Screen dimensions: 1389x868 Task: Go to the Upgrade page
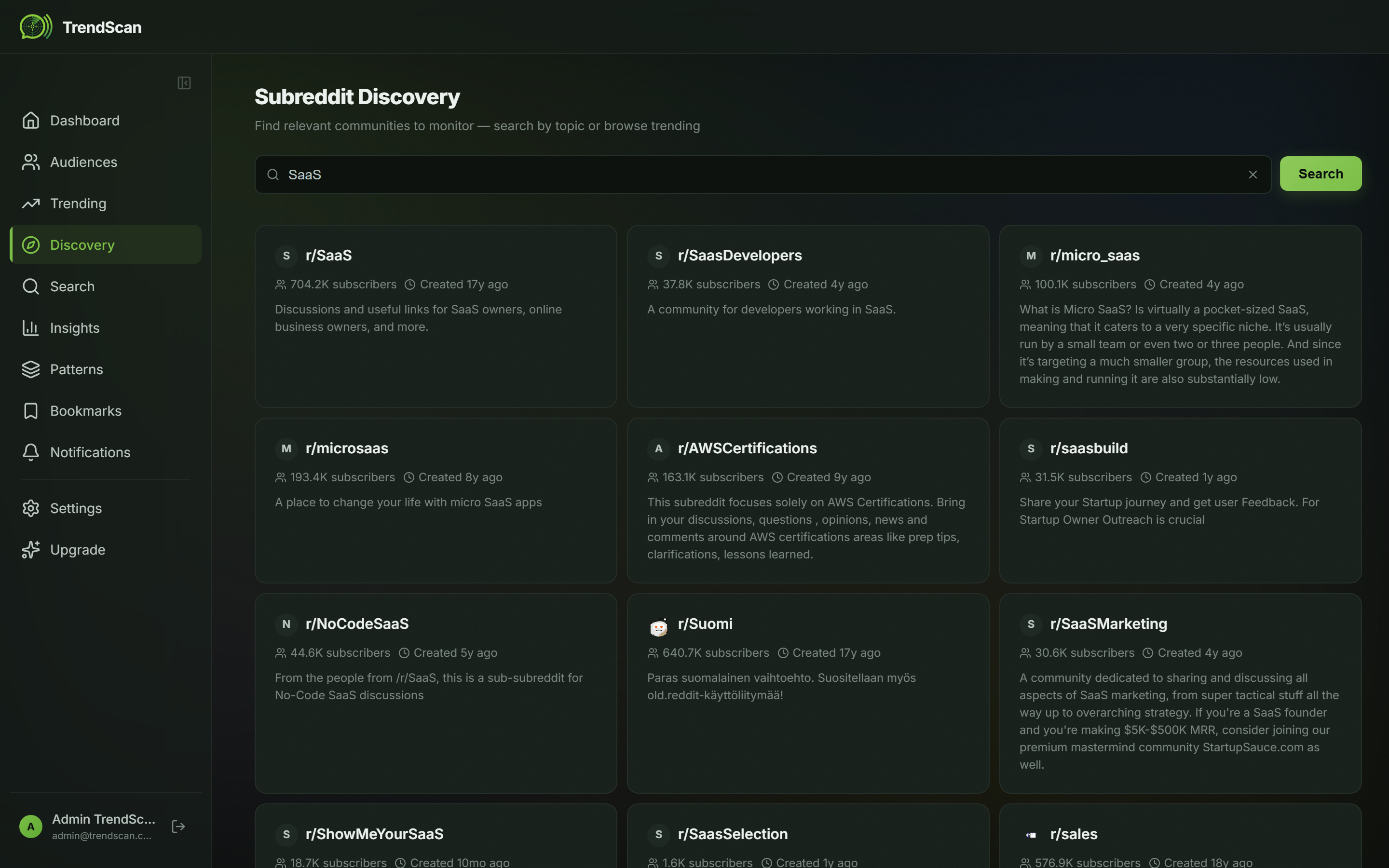tap(106, 549)
